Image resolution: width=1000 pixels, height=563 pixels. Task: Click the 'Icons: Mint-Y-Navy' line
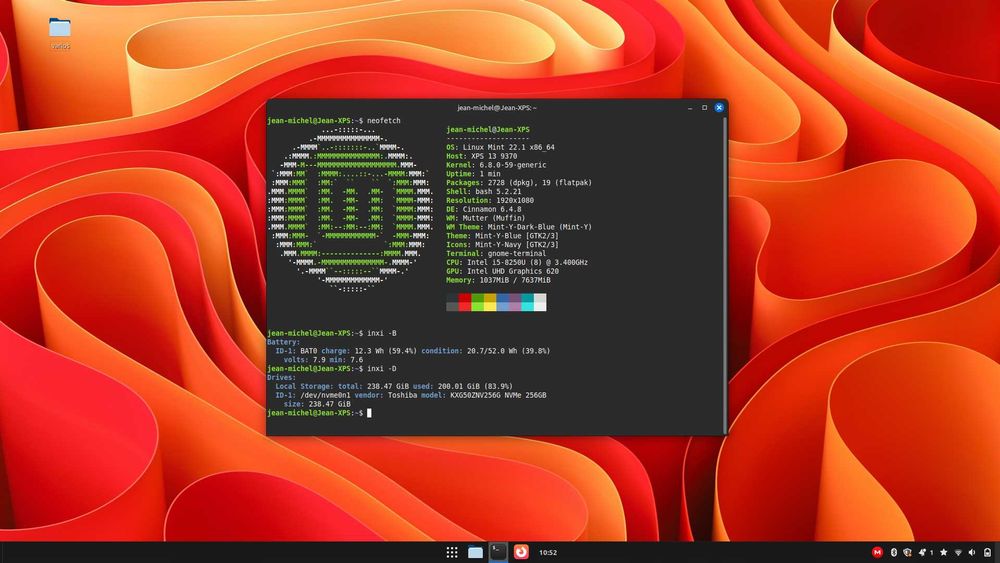coord(503,245)
